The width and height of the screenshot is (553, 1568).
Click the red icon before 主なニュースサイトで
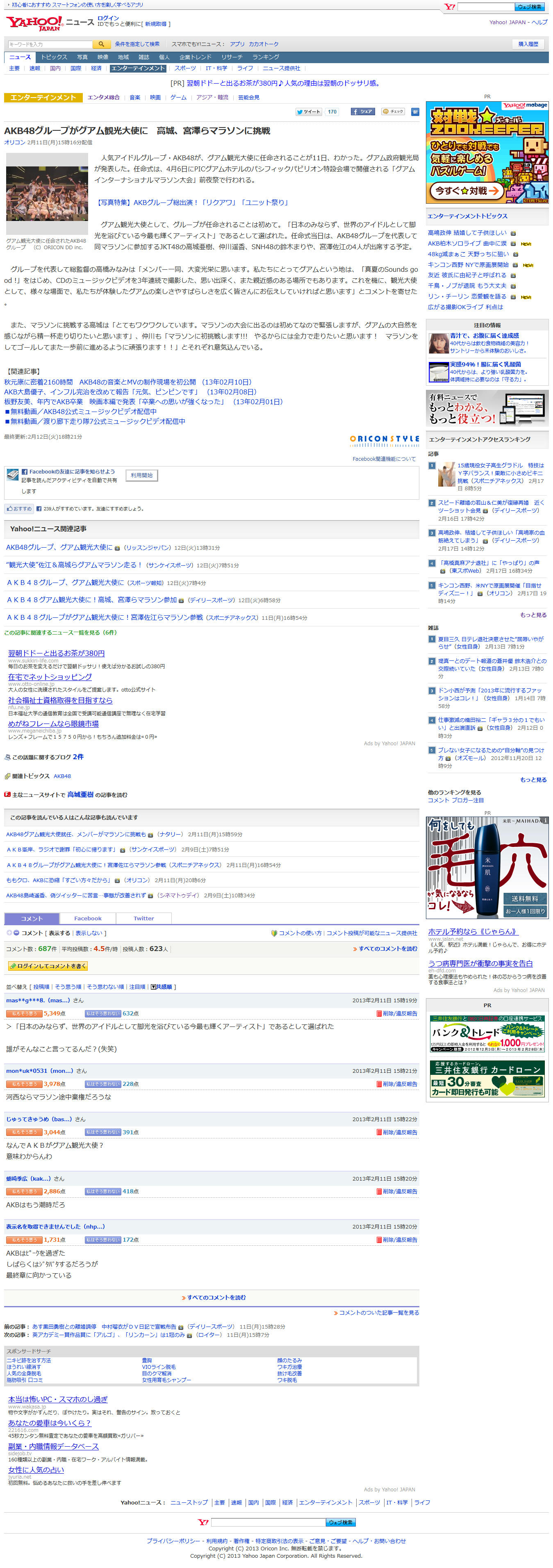pyautogui.click(x=7, y=794)
